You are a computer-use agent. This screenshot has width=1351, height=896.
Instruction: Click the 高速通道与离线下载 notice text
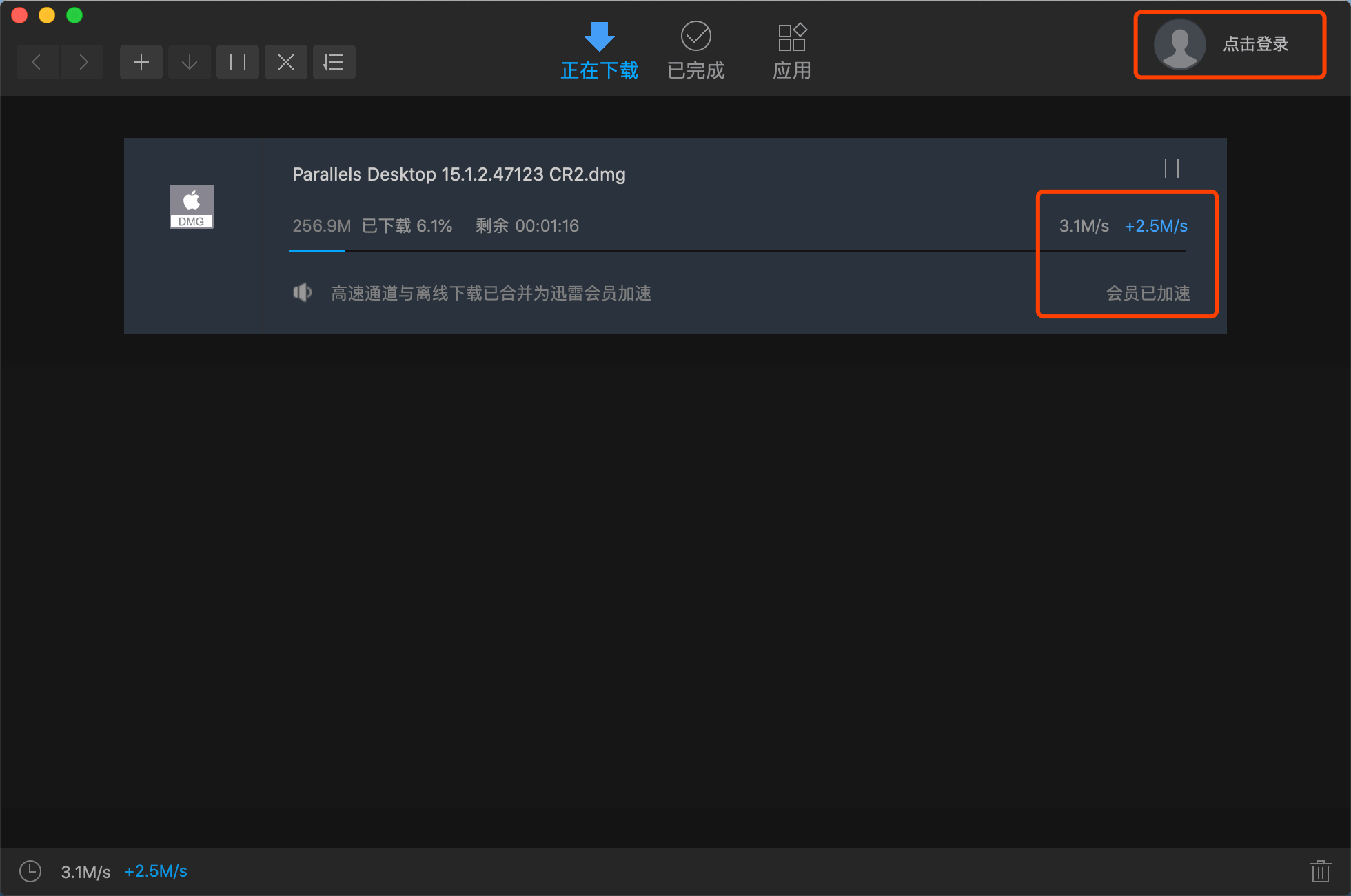point(491,294)
